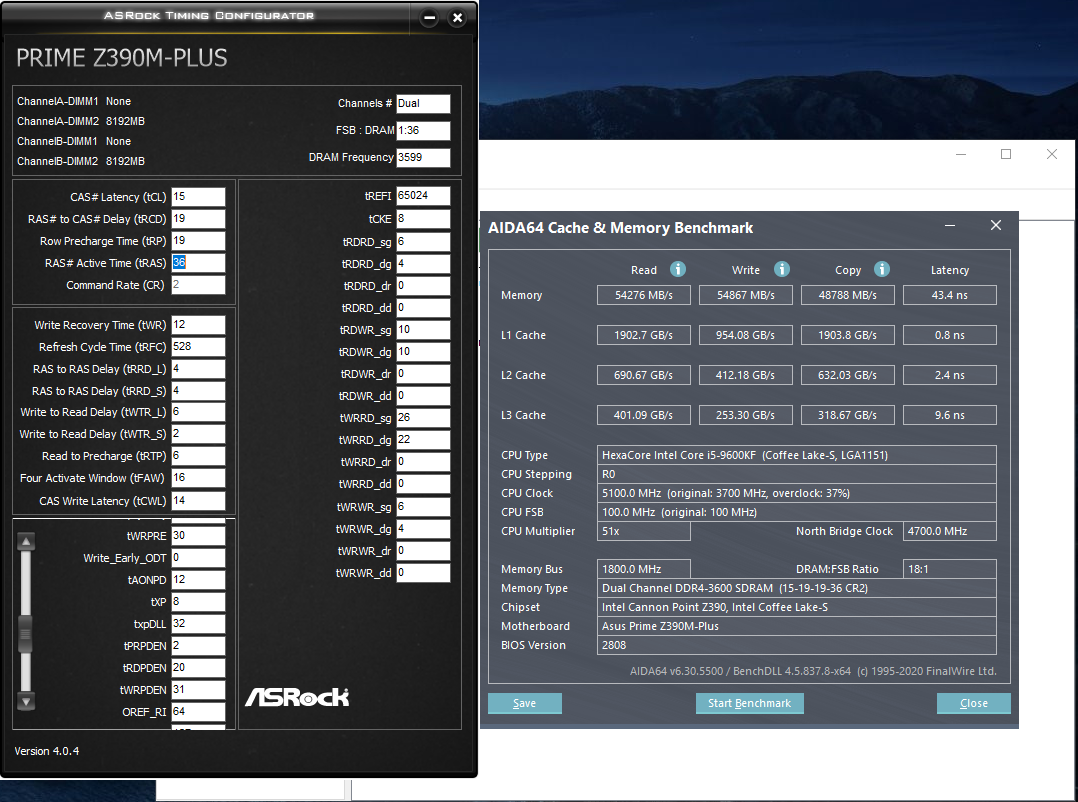Click the tRRD_S value field
This screenshot has height=802, width=1078.
198,390
